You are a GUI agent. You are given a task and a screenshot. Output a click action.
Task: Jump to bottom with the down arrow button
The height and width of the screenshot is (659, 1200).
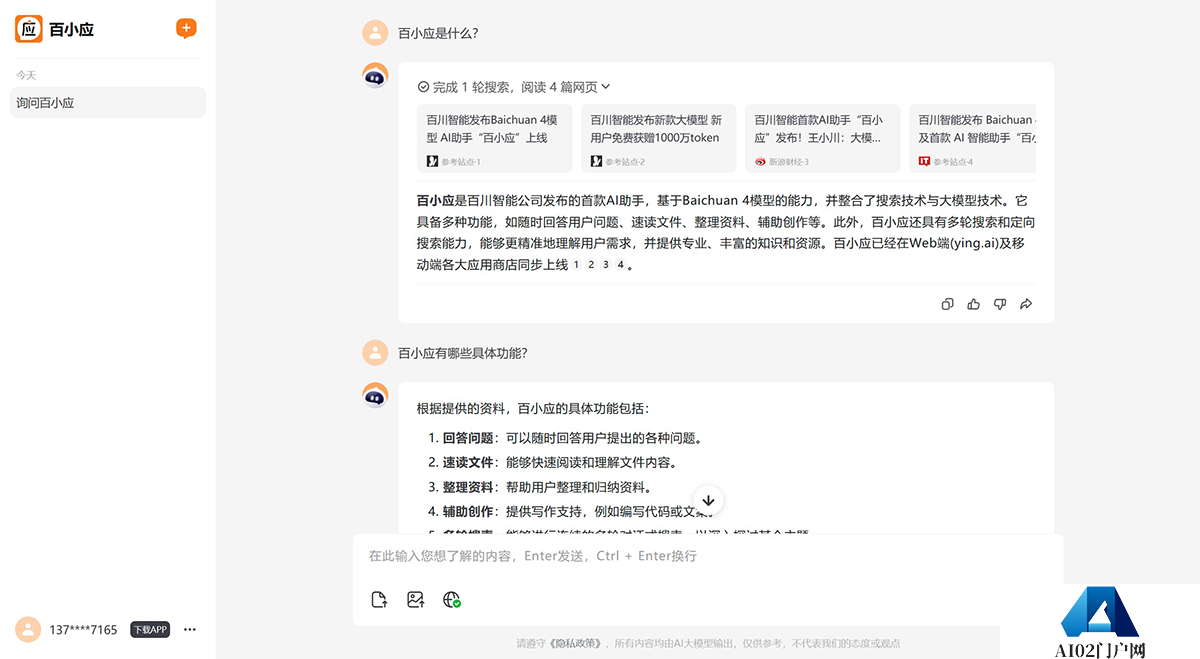708,500
